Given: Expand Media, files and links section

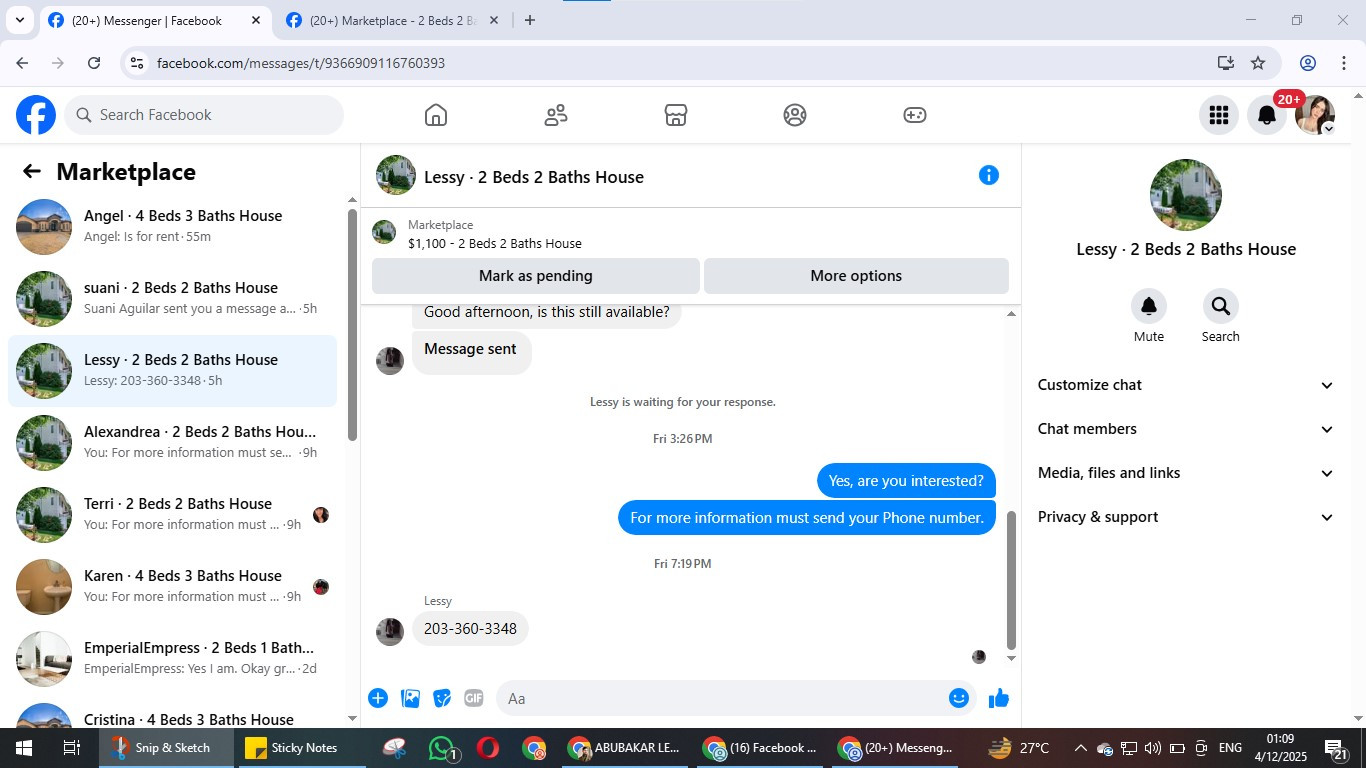Looking at the screenshot, I should click(x=1186, y=473).
